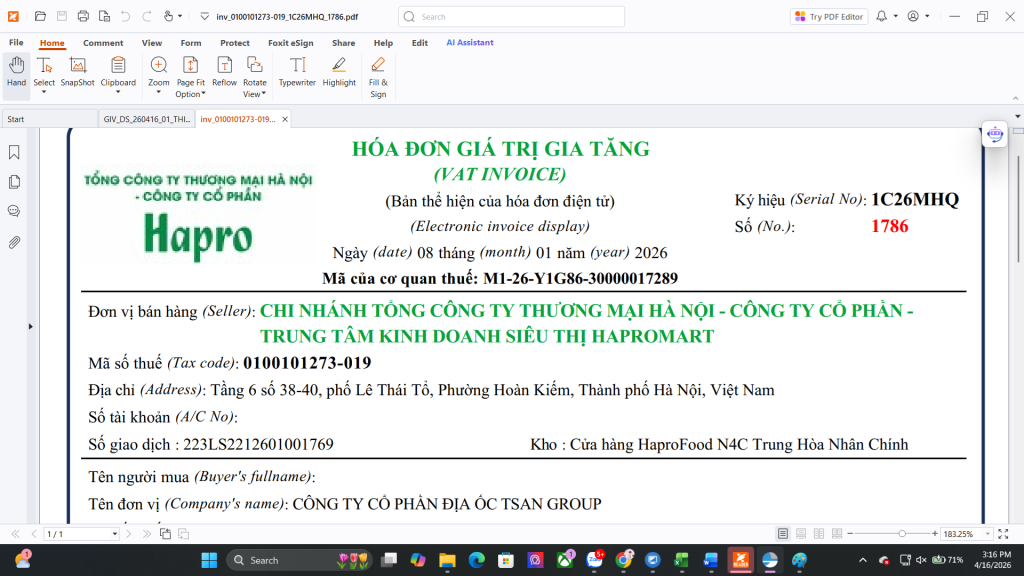
Task: Expand the Zoom tool dropdown
Action: 159,93
